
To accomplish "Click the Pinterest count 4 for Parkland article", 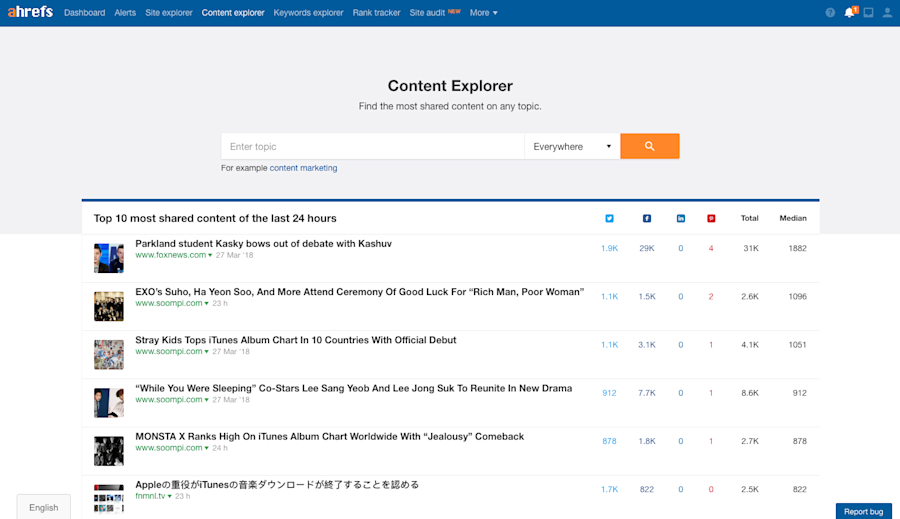I will (711, 249).
